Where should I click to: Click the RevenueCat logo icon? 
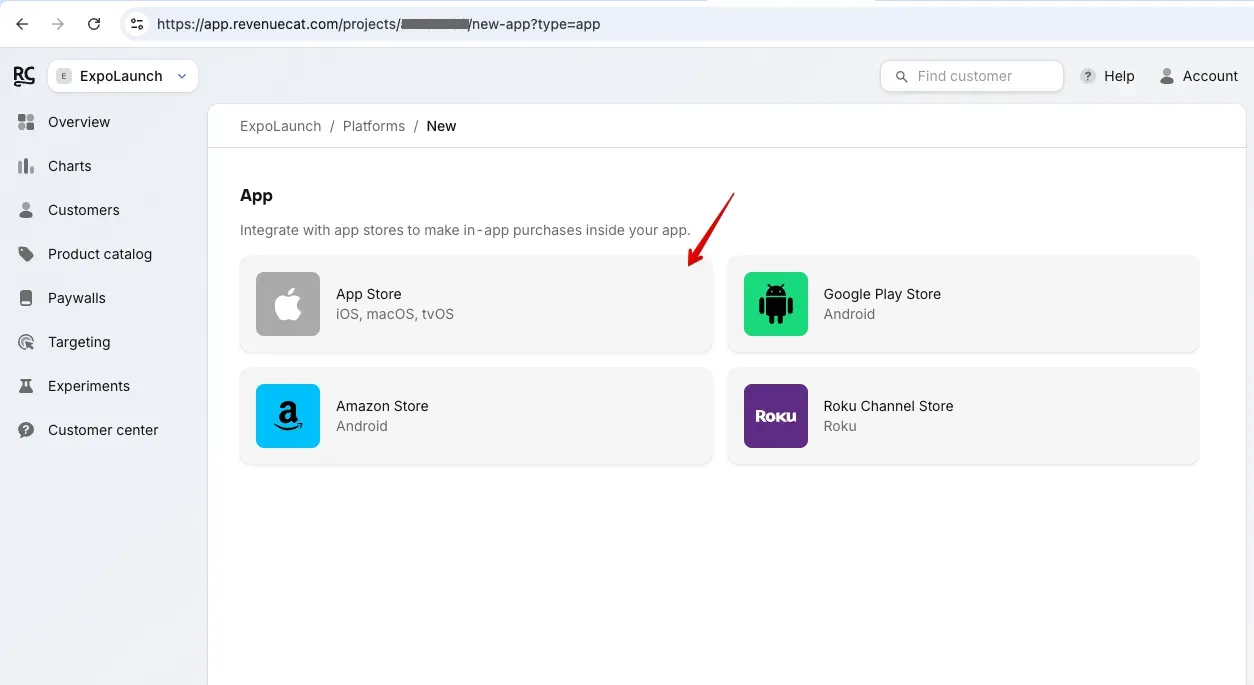click(24, 76)
